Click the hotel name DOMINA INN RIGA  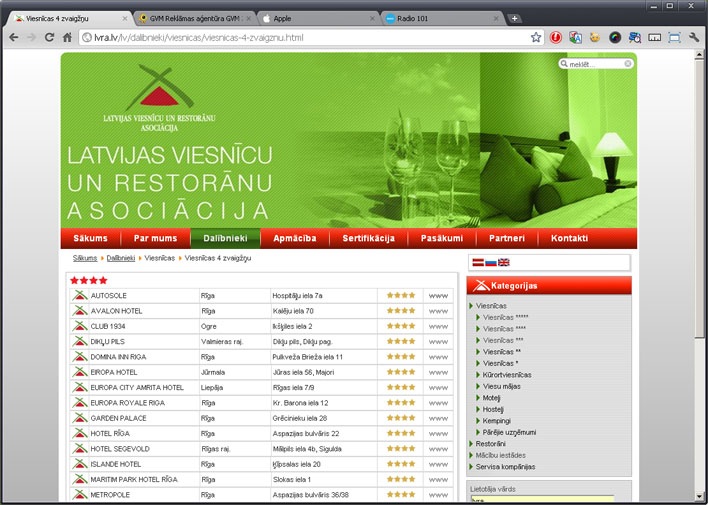point(118,357)
